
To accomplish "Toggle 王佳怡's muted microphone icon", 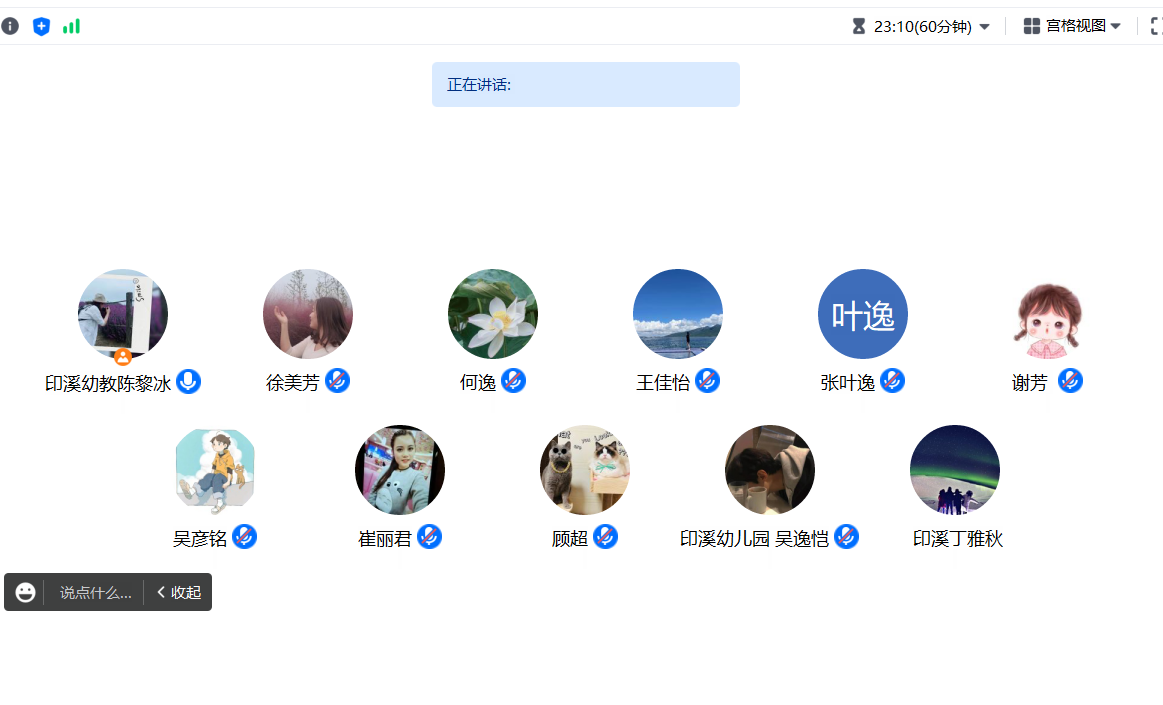I will pyautogui.click(x=708, y=381).
